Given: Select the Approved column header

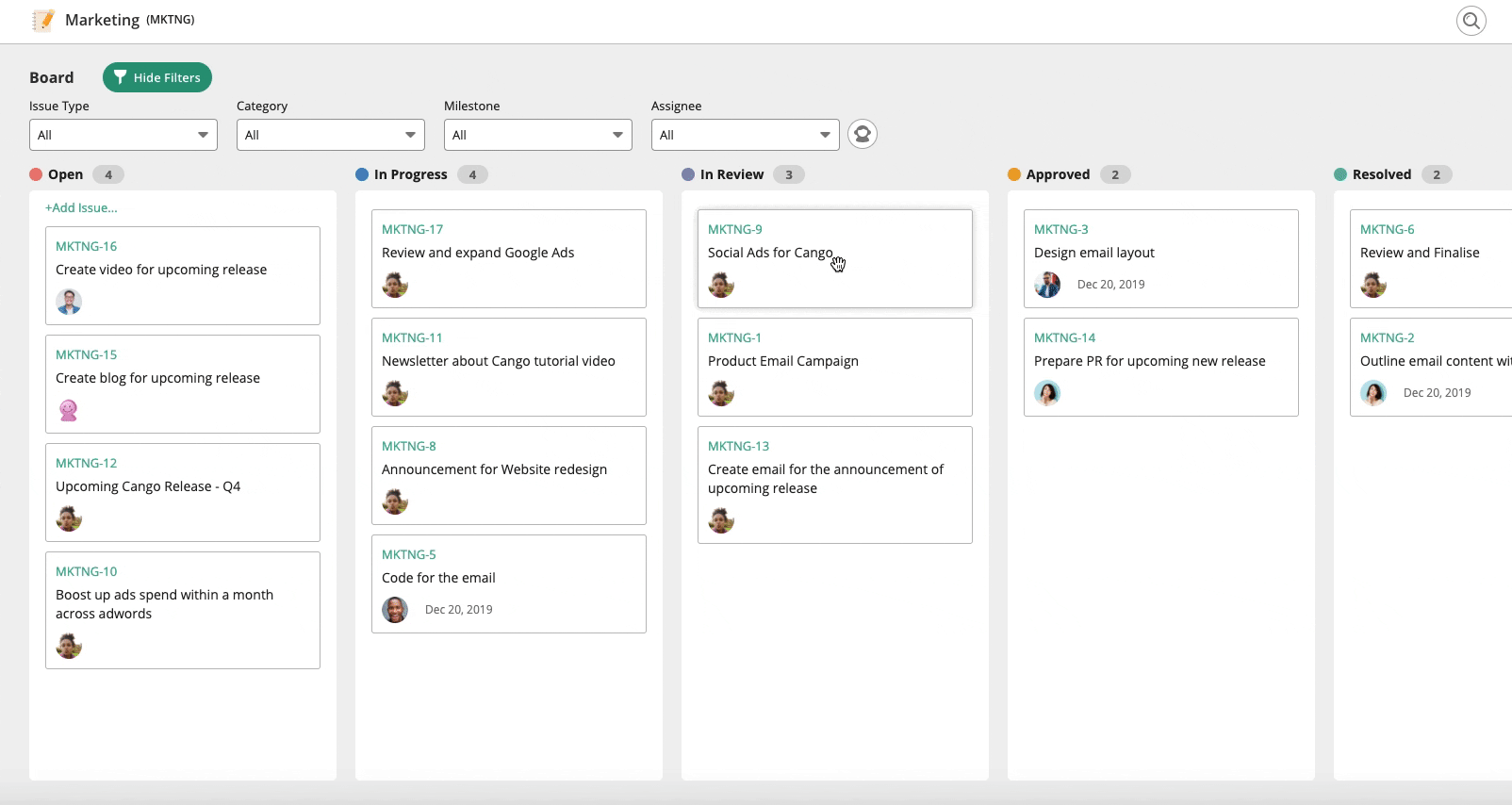Looking at the screenshot, I should tap(1058, 174).
